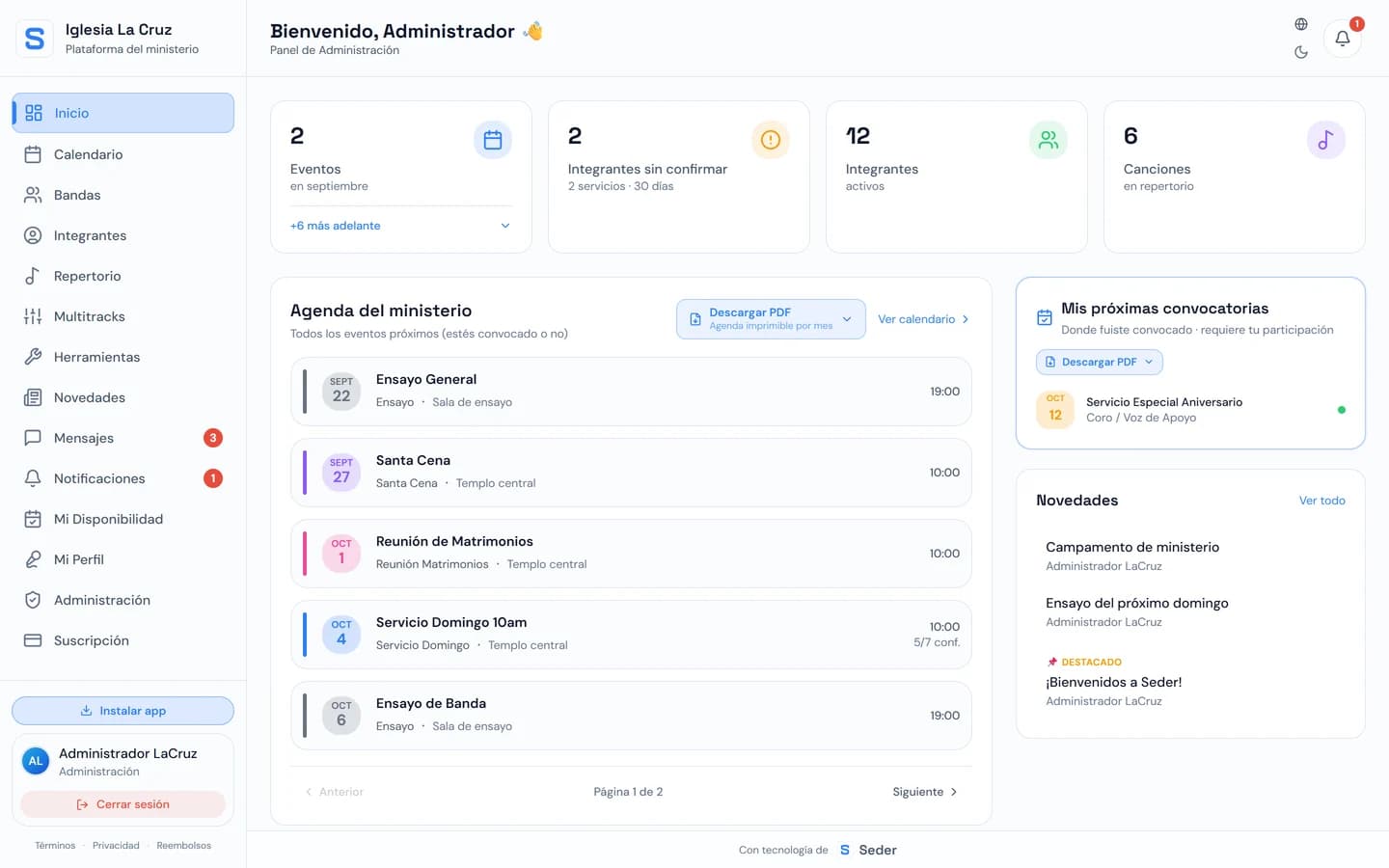The image size is (1389, 868).
Task: Open Herramientas in sidebar
Action: tap(123, 357)
